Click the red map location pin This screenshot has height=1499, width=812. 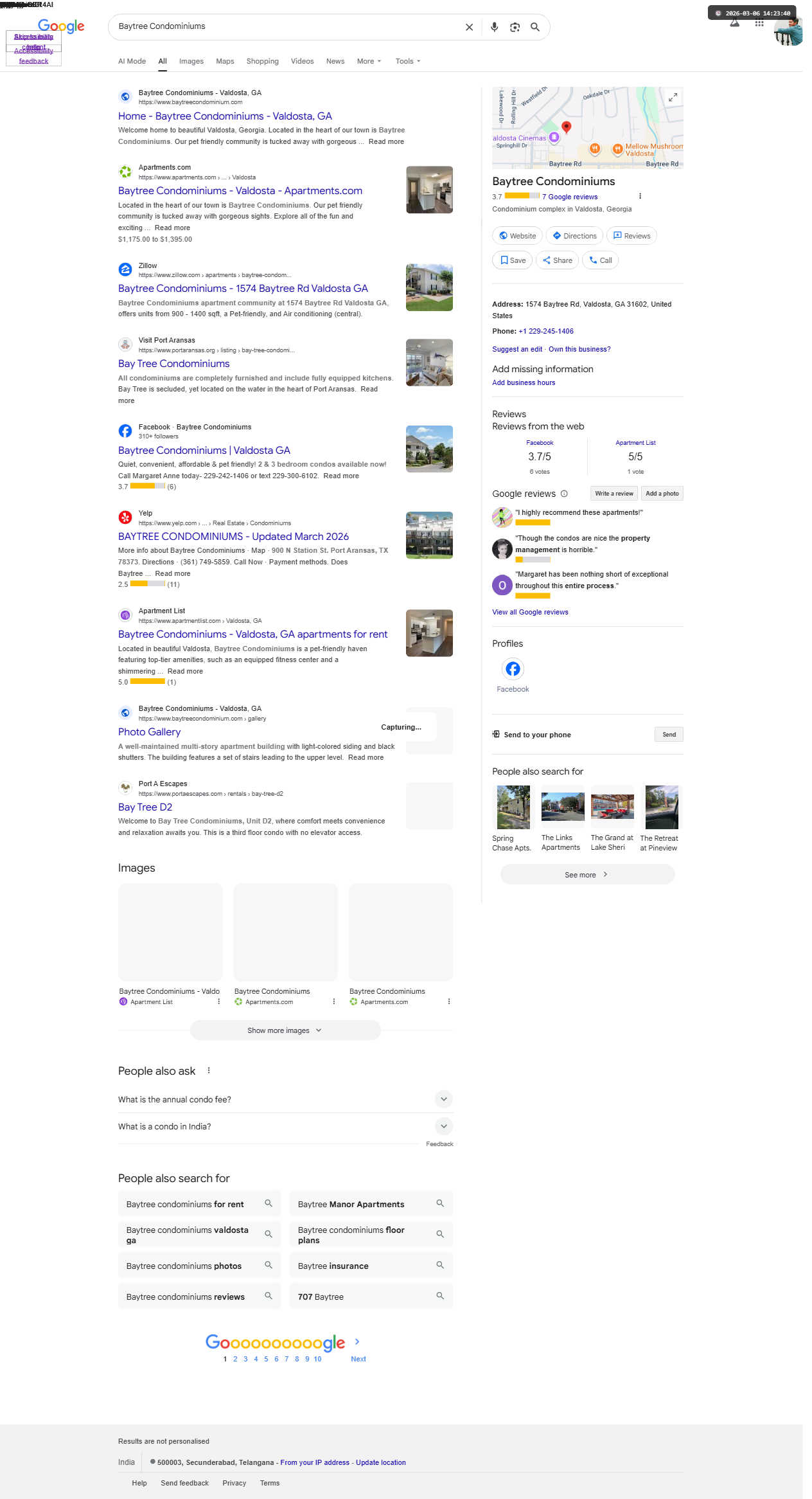[x=567, y=127]
